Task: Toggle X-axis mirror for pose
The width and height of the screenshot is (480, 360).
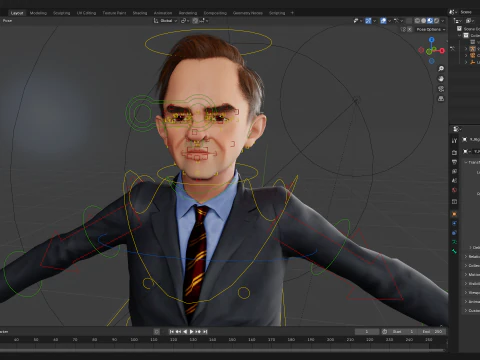Action: click(410, 29)
